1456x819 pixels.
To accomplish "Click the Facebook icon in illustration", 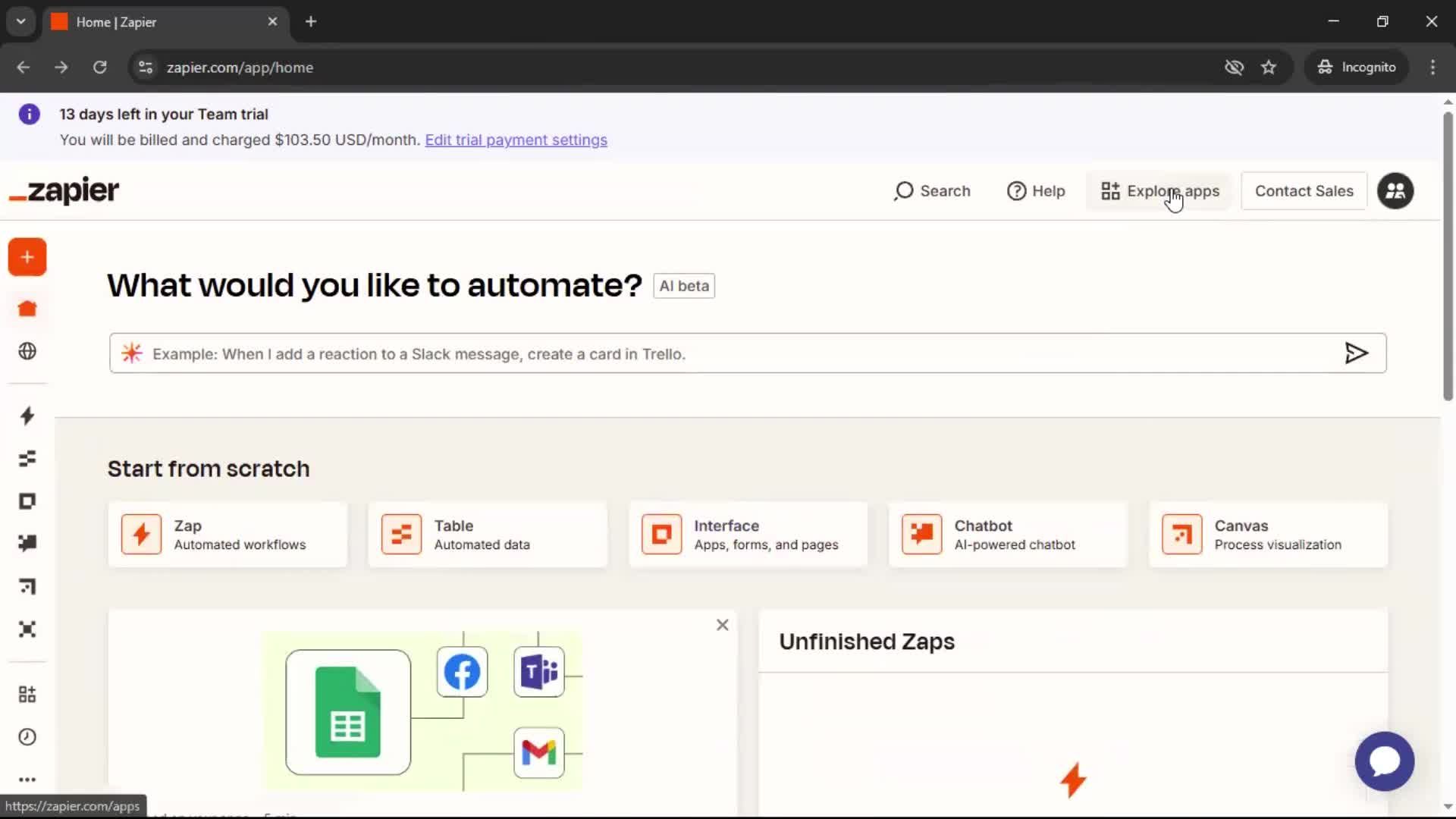I will click(x=462, y=672).
